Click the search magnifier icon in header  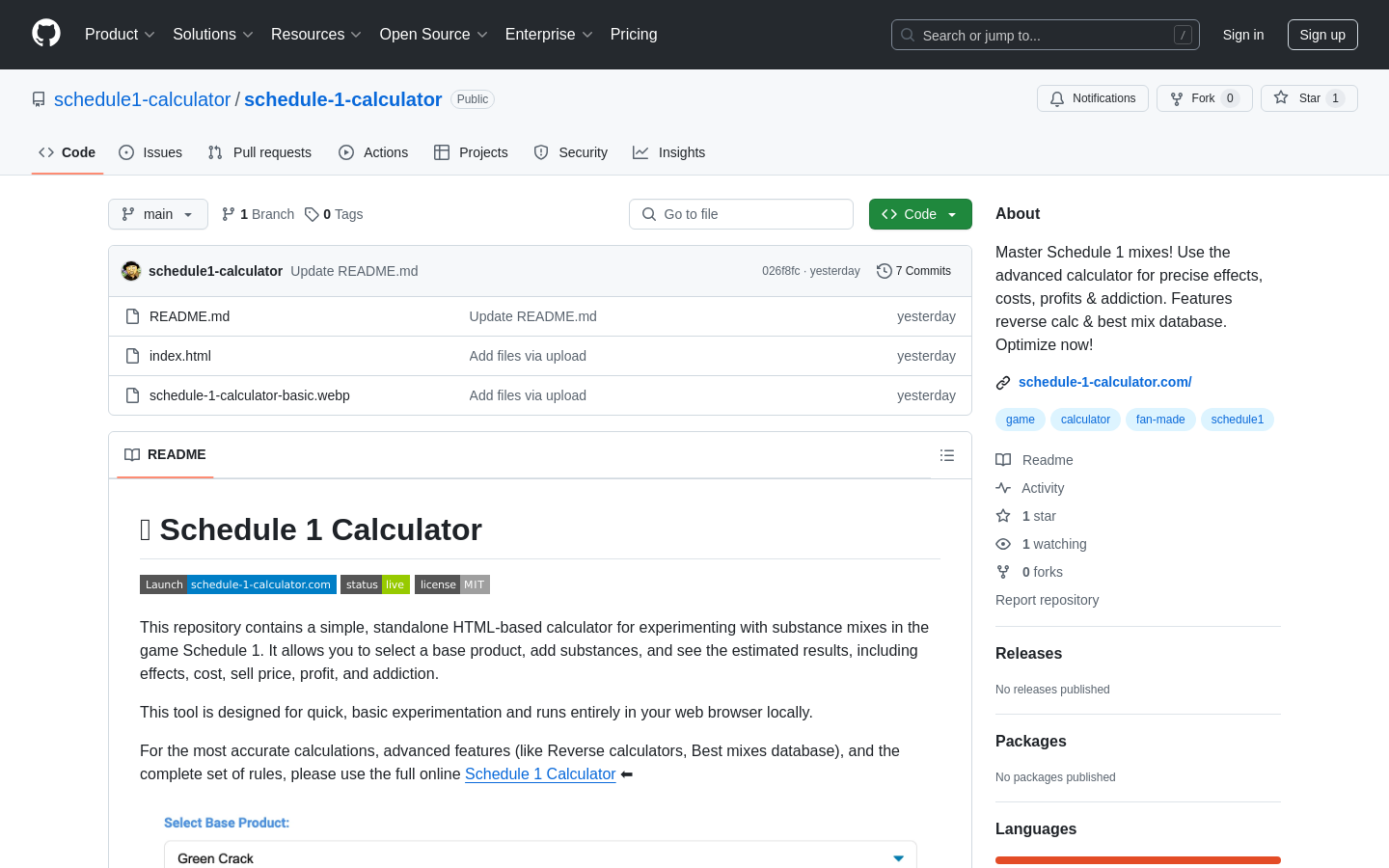coord(908,35)
